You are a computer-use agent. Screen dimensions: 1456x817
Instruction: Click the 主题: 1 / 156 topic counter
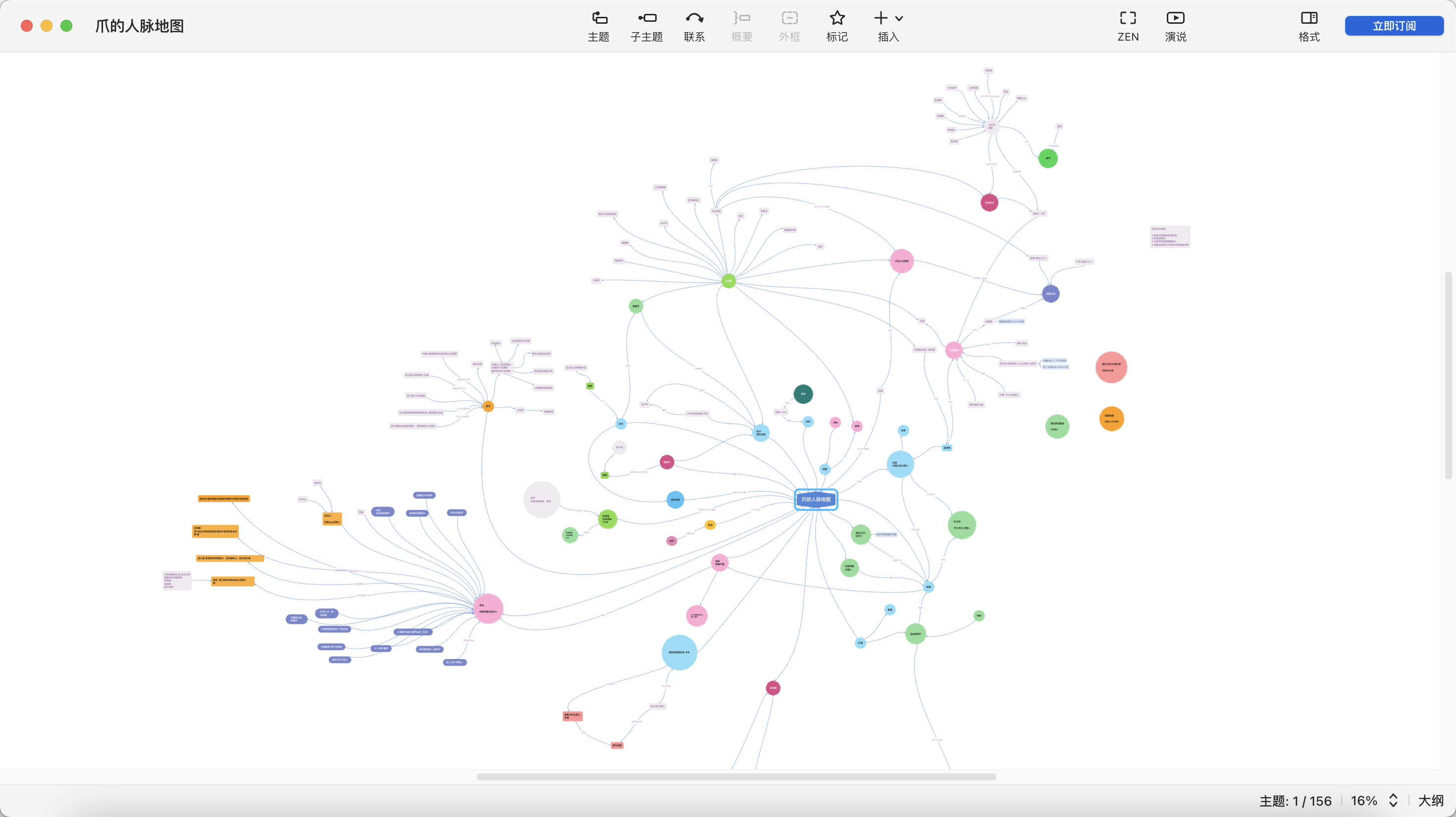(1295, 801)
